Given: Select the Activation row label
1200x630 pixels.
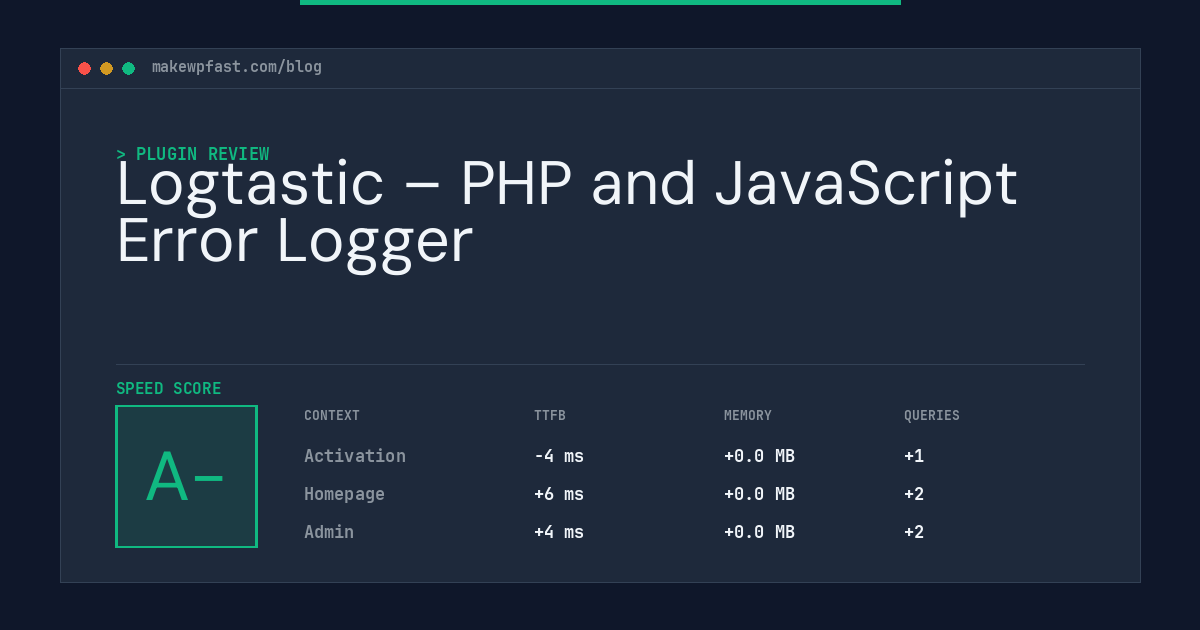Looking at the screenshot, I should coord(355,456).
